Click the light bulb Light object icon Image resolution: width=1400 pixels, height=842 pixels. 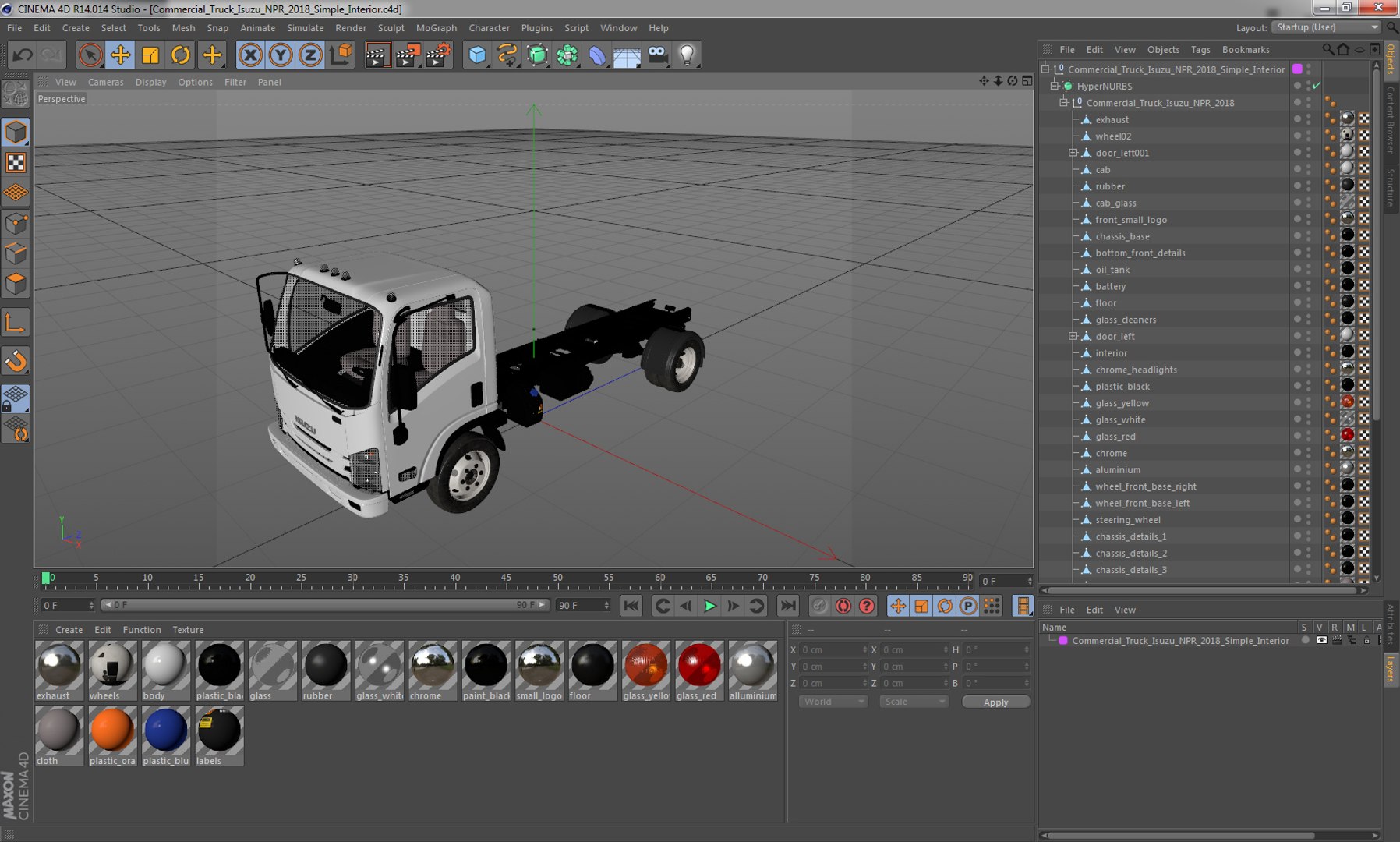coord(687,55)
